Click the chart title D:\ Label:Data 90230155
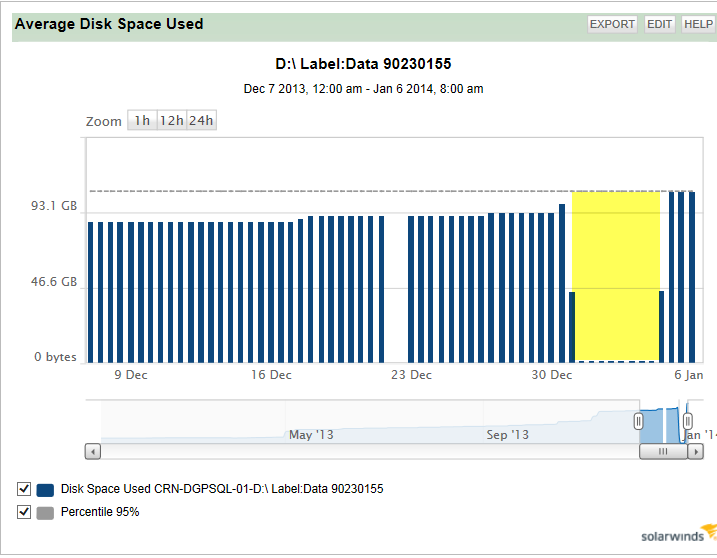 (363, 64)
